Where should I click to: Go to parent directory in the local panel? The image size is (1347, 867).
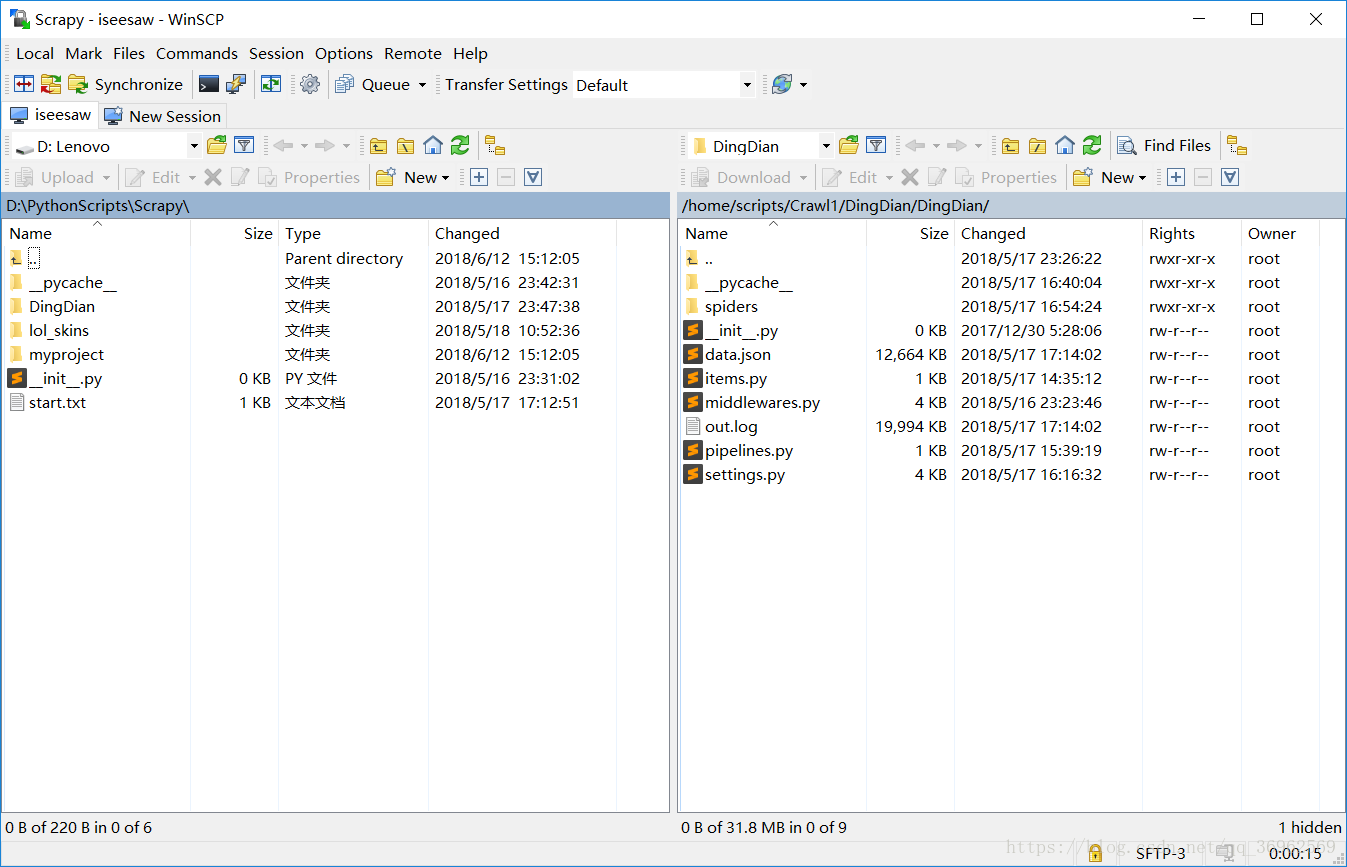[x=378, y=146]
